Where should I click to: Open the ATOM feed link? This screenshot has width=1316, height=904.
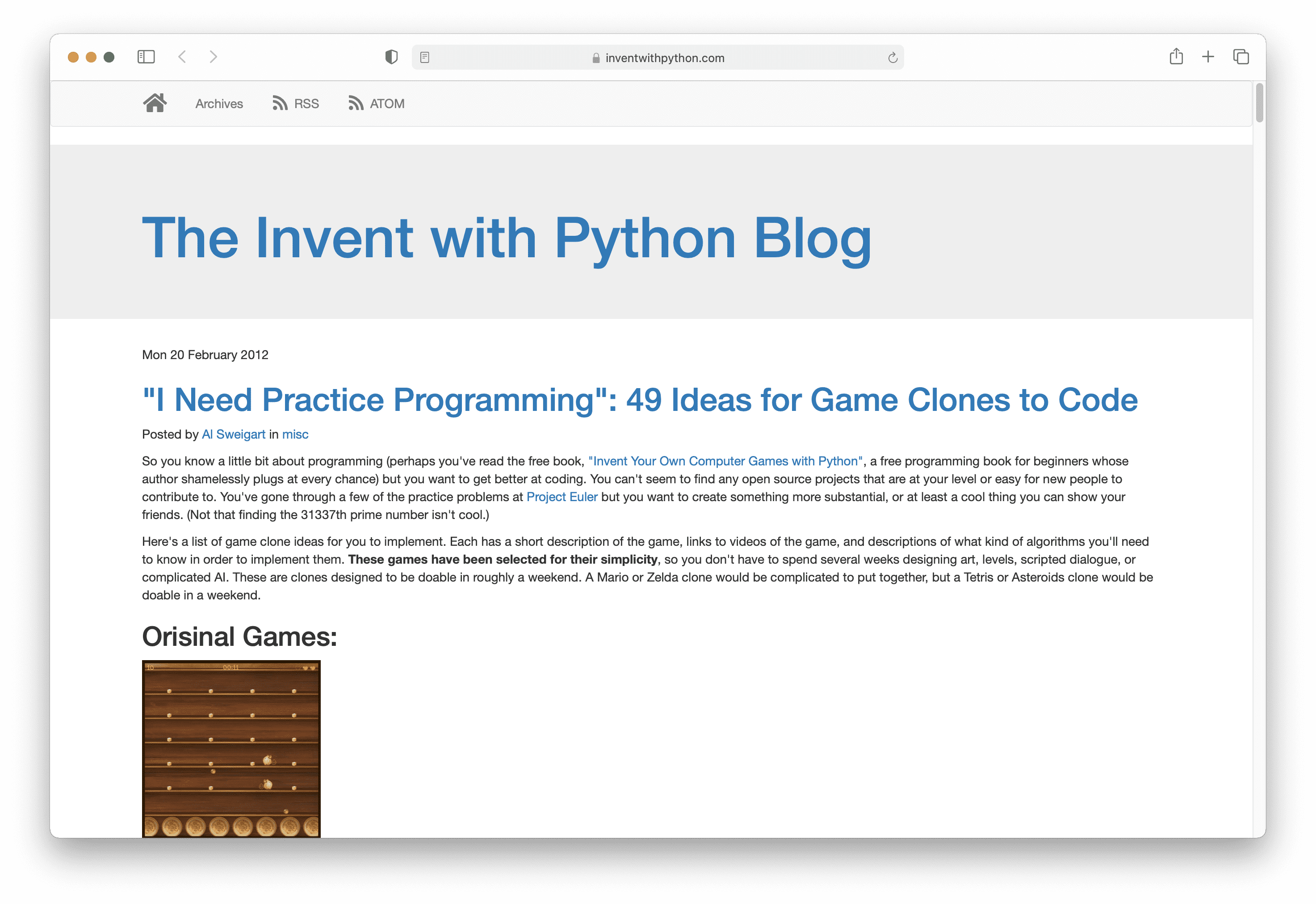click(x=376, y=104)
